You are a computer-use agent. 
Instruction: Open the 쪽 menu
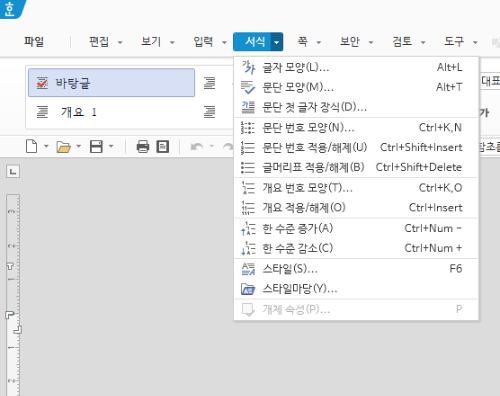[302, 42]
